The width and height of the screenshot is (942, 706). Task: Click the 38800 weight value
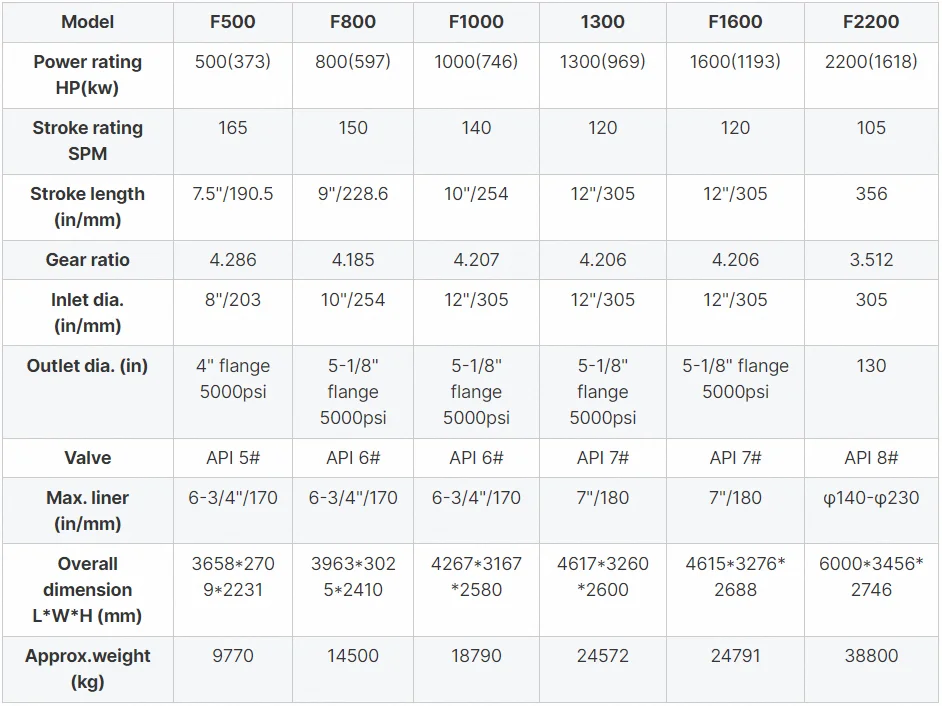(x=871, y=656)
